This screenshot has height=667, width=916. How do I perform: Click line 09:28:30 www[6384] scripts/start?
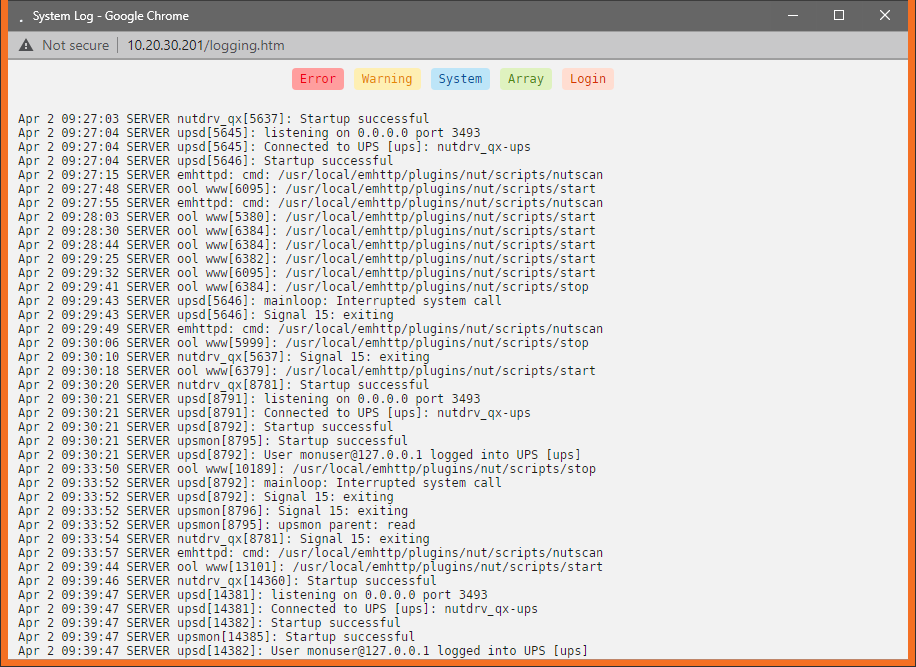(307, 231)
